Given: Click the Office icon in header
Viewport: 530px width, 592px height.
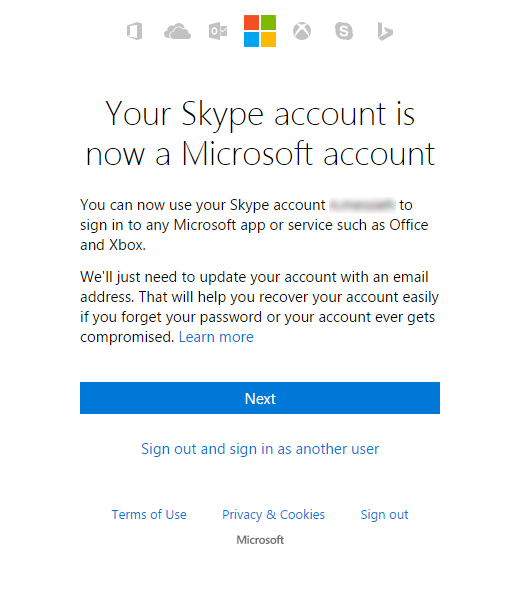Looking at the screenshot, I should (134, 31).
